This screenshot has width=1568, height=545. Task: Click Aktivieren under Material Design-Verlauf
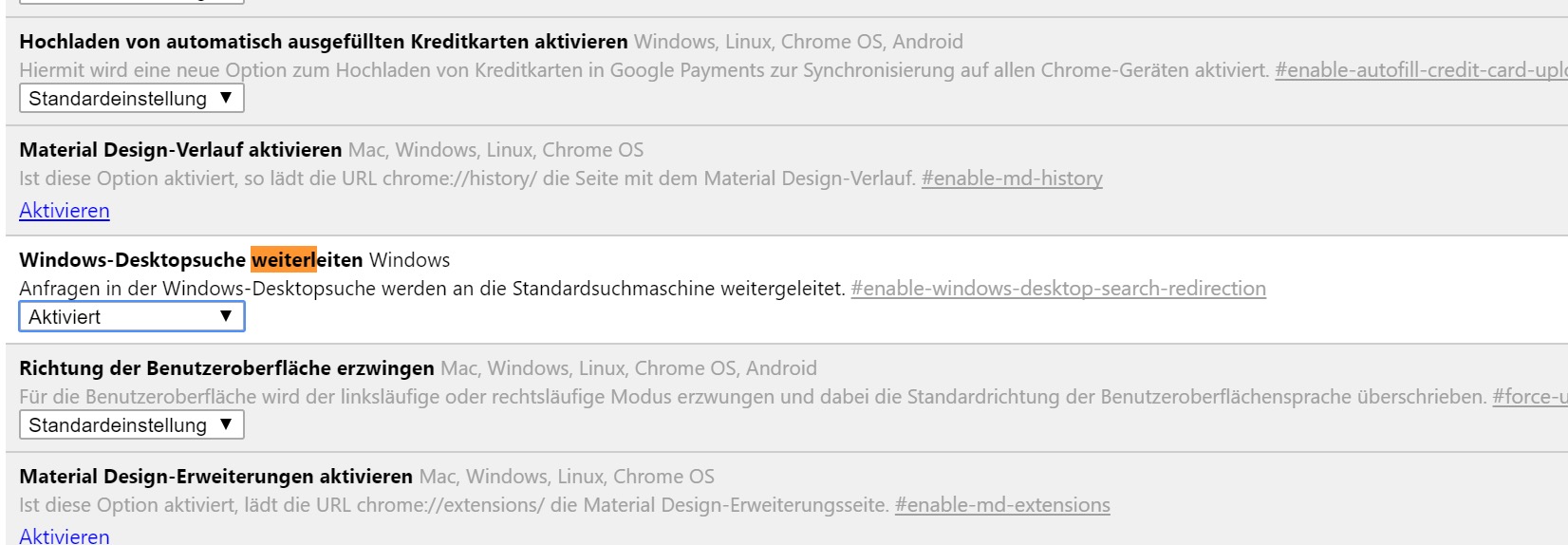click(x=65, y=211)
